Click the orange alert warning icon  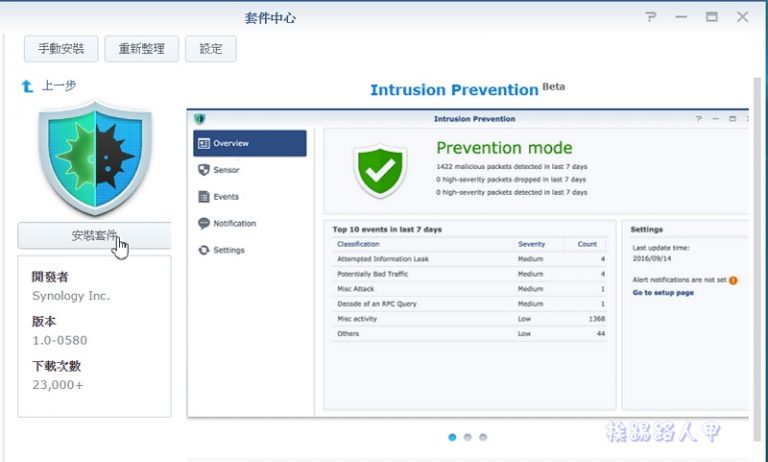click(x=733, y=281)
